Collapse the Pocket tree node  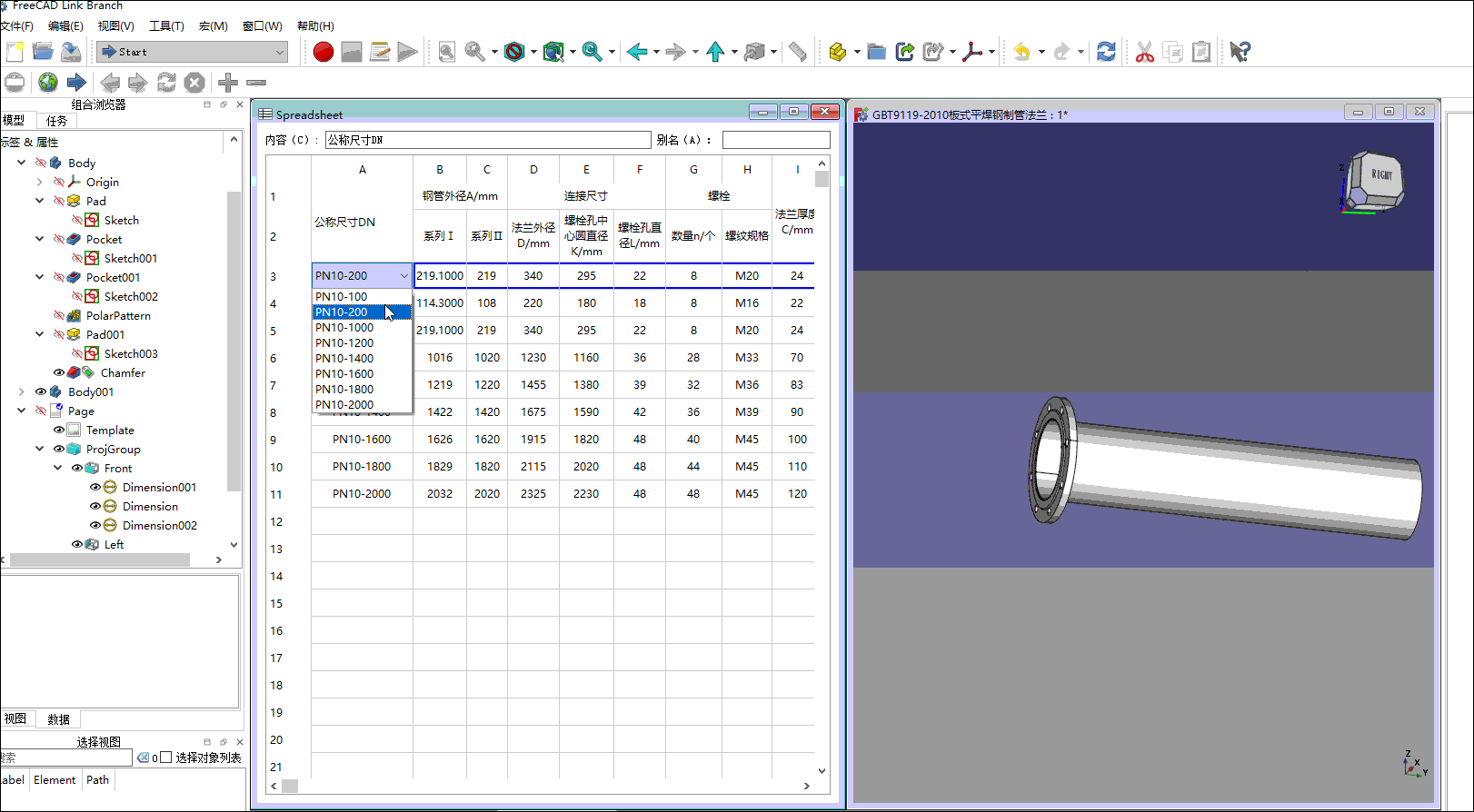tap(40, 239)
